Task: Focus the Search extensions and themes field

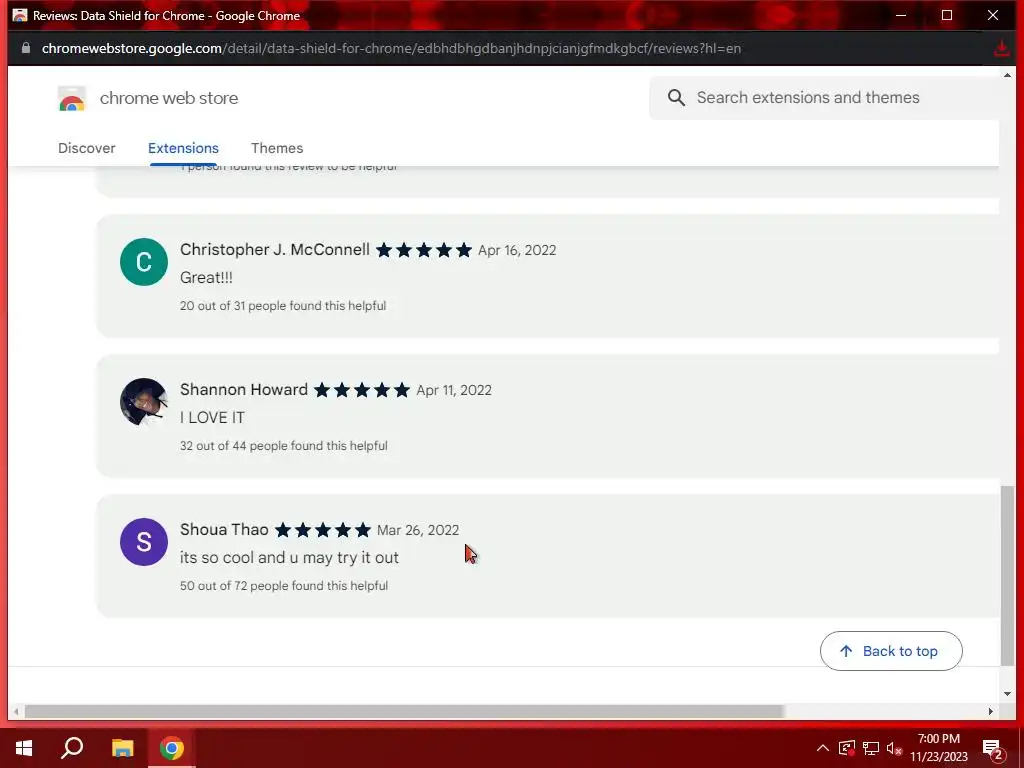Action: pos(824,98)
